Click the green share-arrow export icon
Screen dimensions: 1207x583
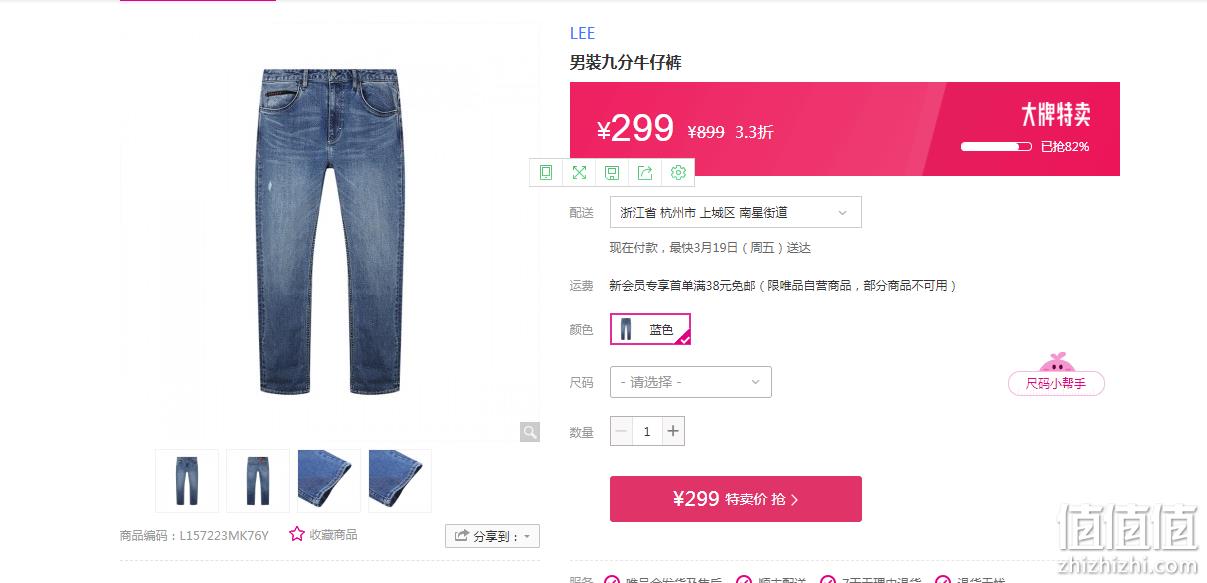pyautogui.click(x=645, y=173)
